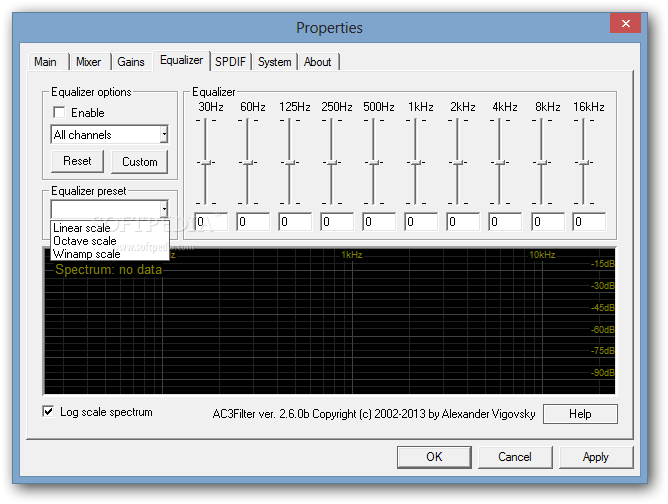Click the AC3Filter version copyright text
The width and height of the screenshot is (668, 504).
click(x=374, y=414)
